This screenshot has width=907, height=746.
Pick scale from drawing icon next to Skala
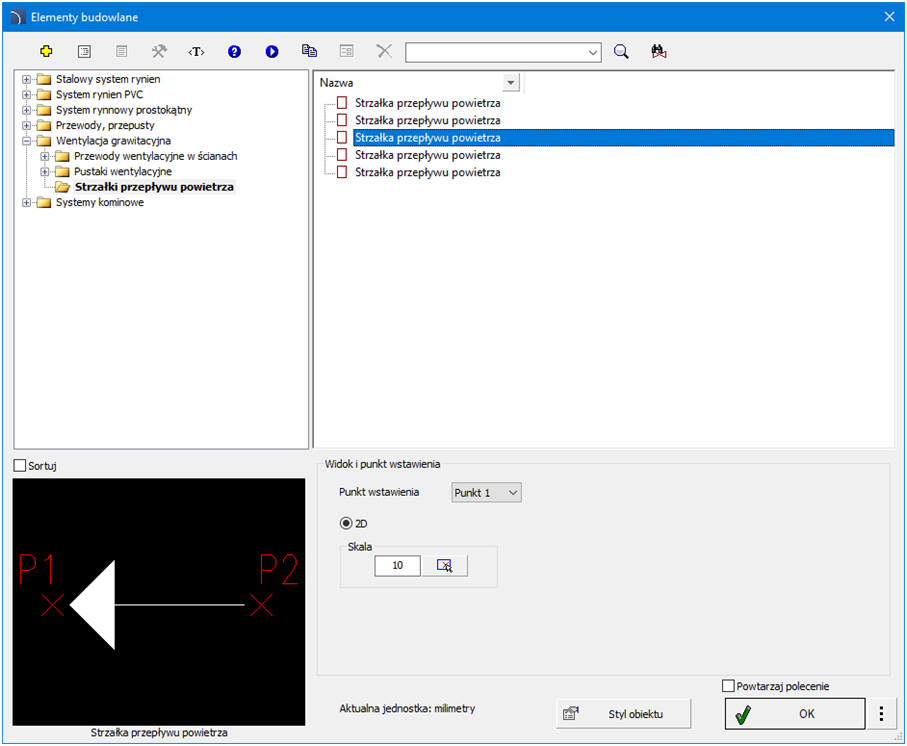coord(445,566)
